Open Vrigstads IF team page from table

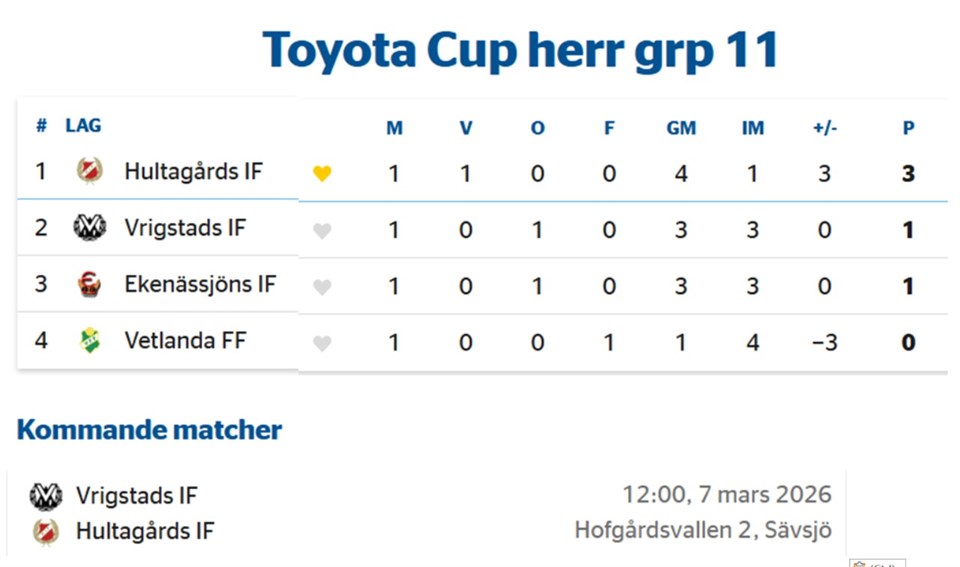(x=185, y=228)
